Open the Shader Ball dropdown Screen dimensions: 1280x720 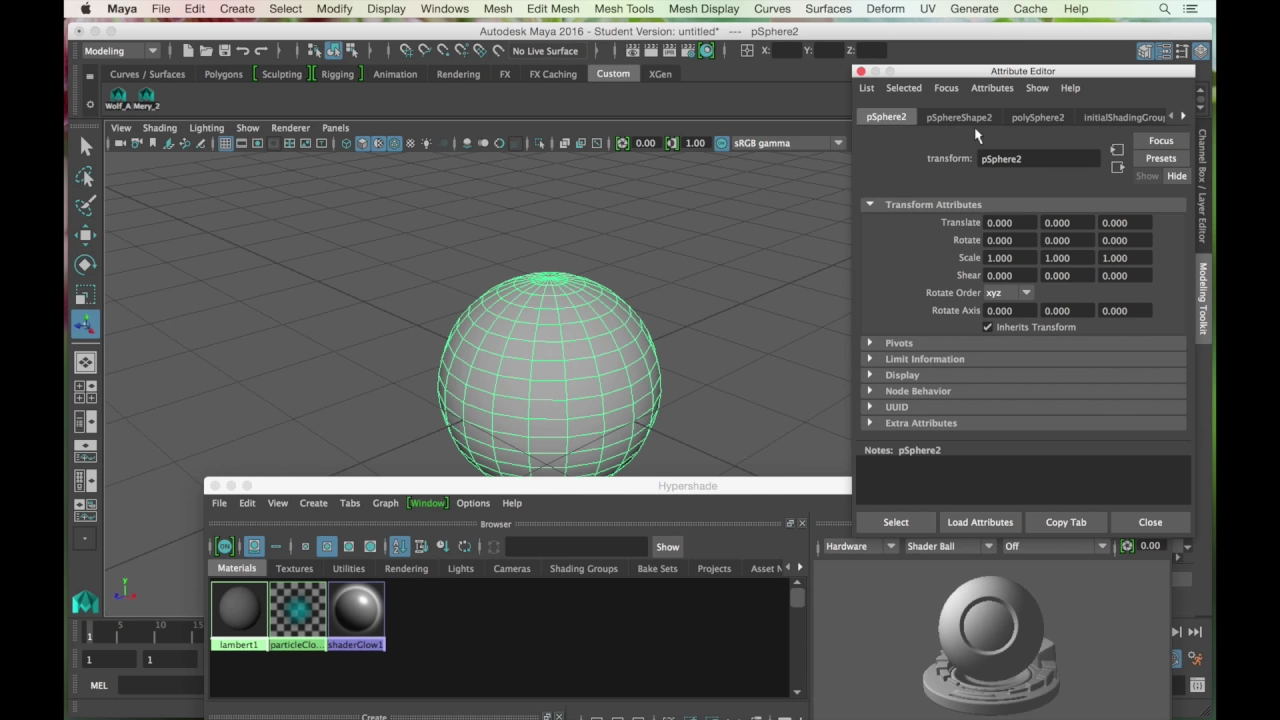point(949,546)
